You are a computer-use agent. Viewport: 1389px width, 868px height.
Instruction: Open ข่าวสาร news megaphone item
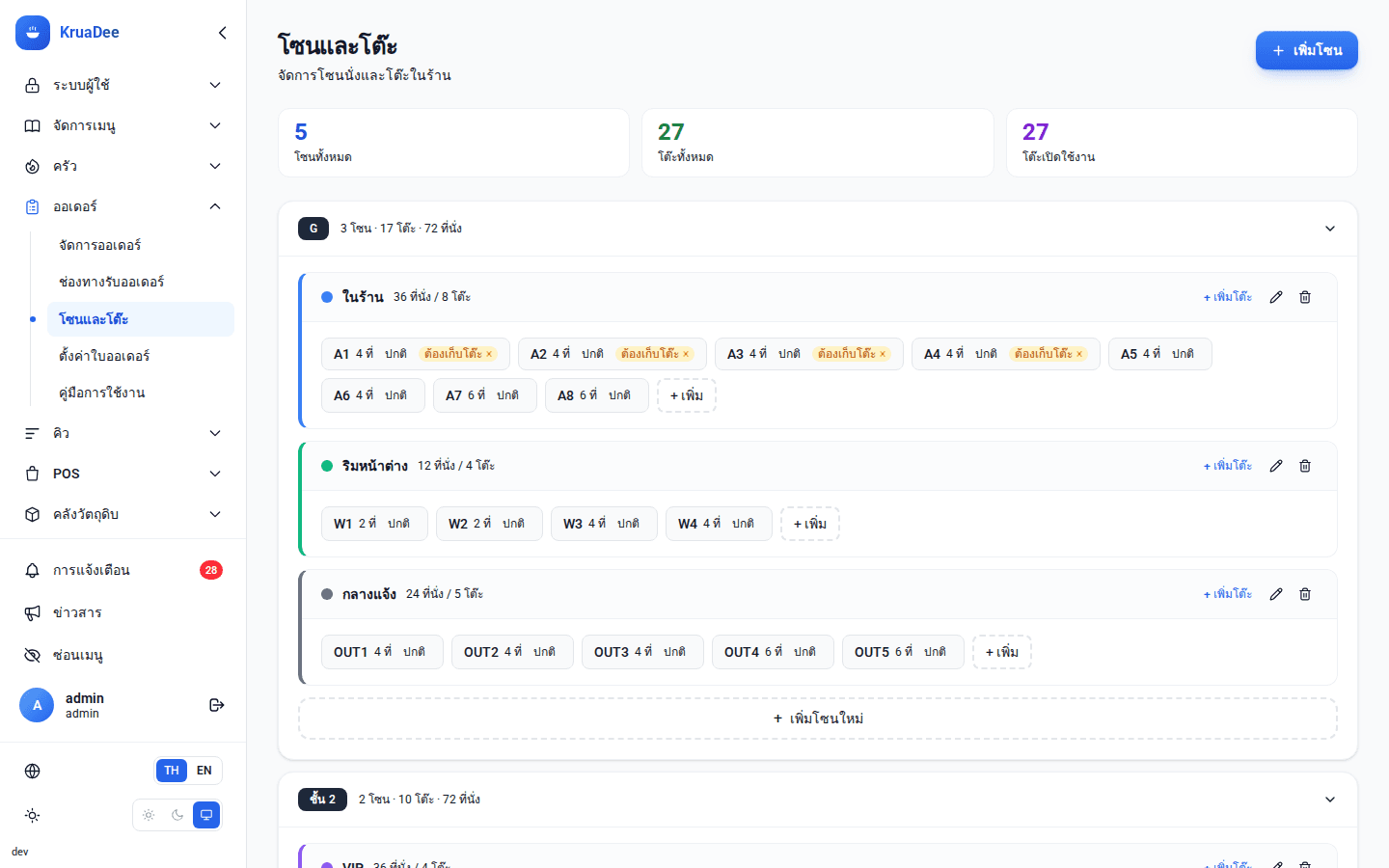pyautogui.click(x=123, y=612)
